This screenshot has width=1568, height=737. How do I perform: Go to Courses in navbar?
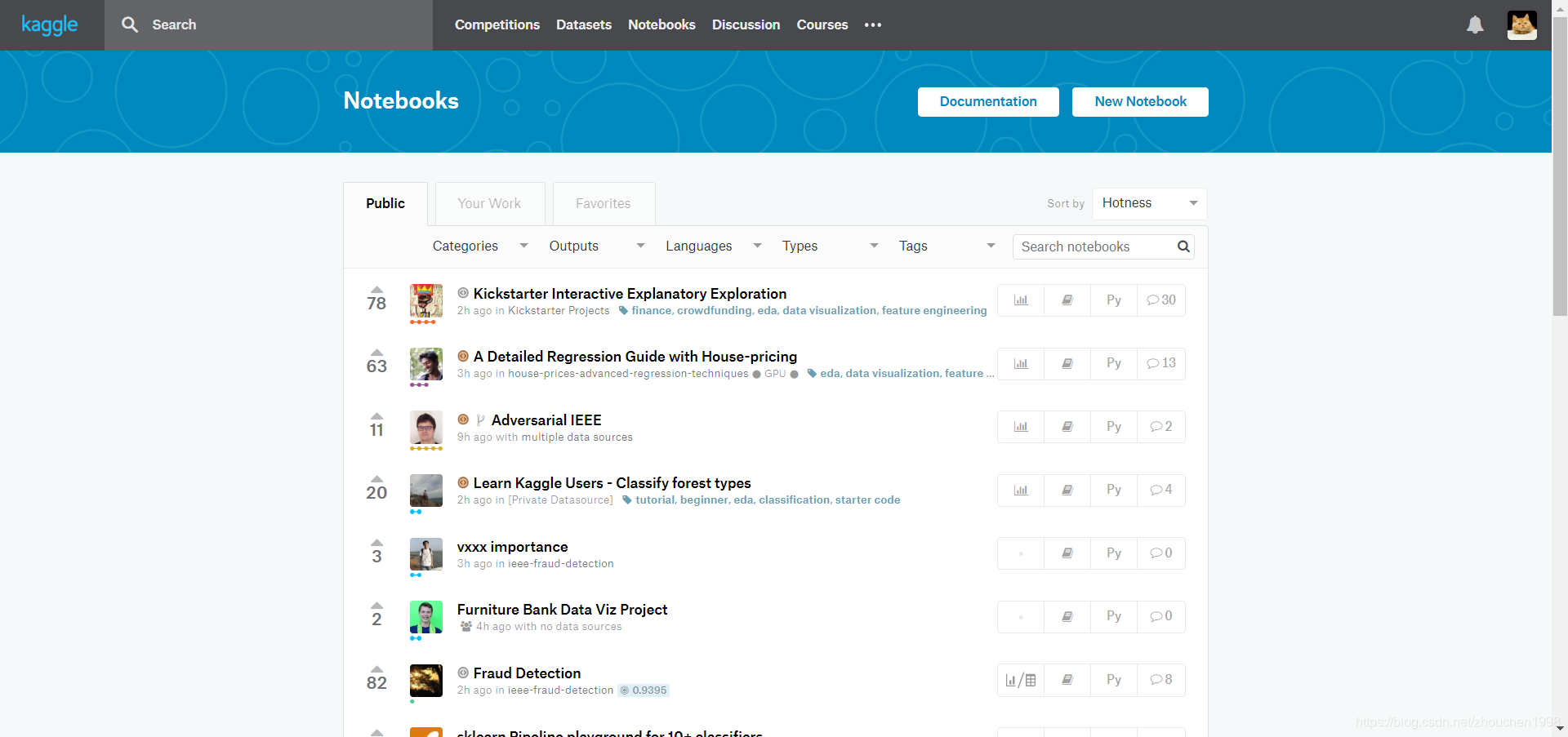[x=822, y=24]
